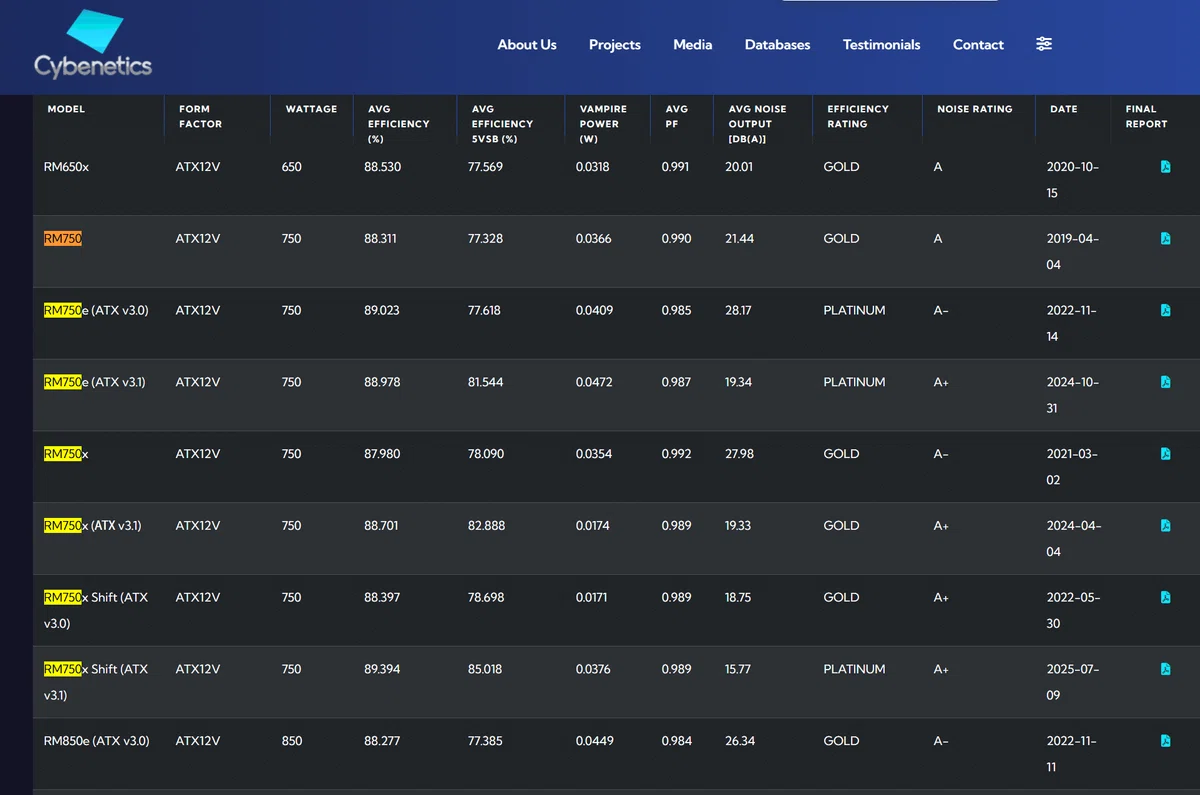Go to the Projects page
The image size is (1200, 795).
tap(615, 45)
